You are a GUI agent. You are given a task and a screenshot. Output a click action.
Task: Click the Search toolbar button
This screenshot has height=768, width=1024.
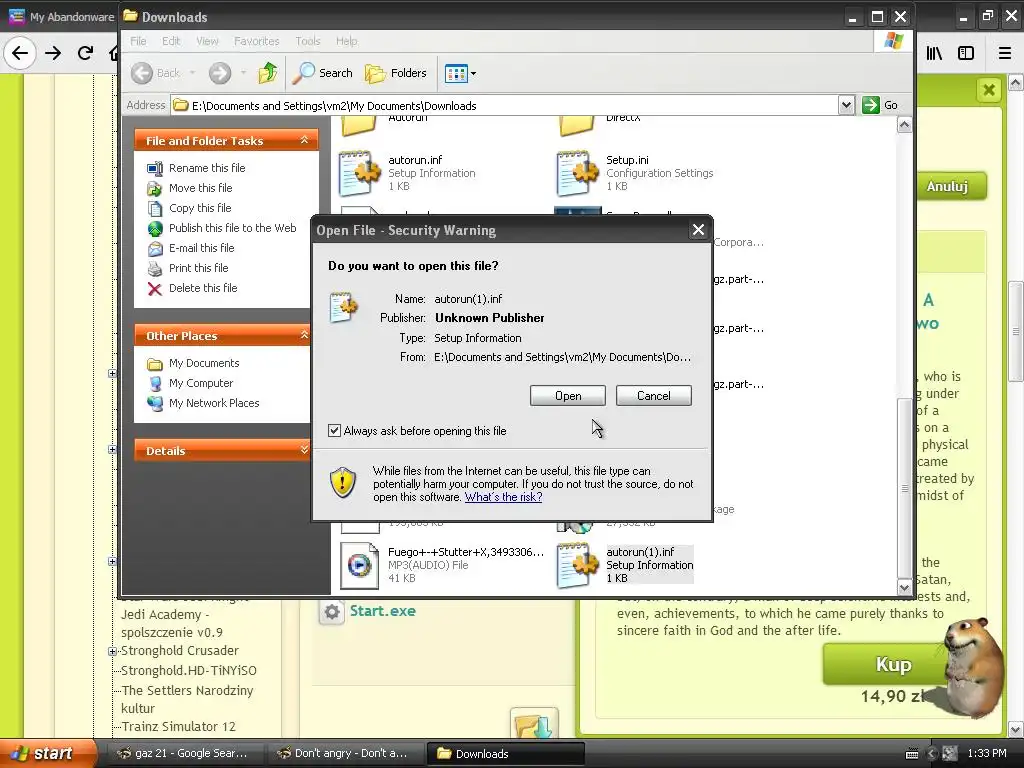(x=323, y=73)
